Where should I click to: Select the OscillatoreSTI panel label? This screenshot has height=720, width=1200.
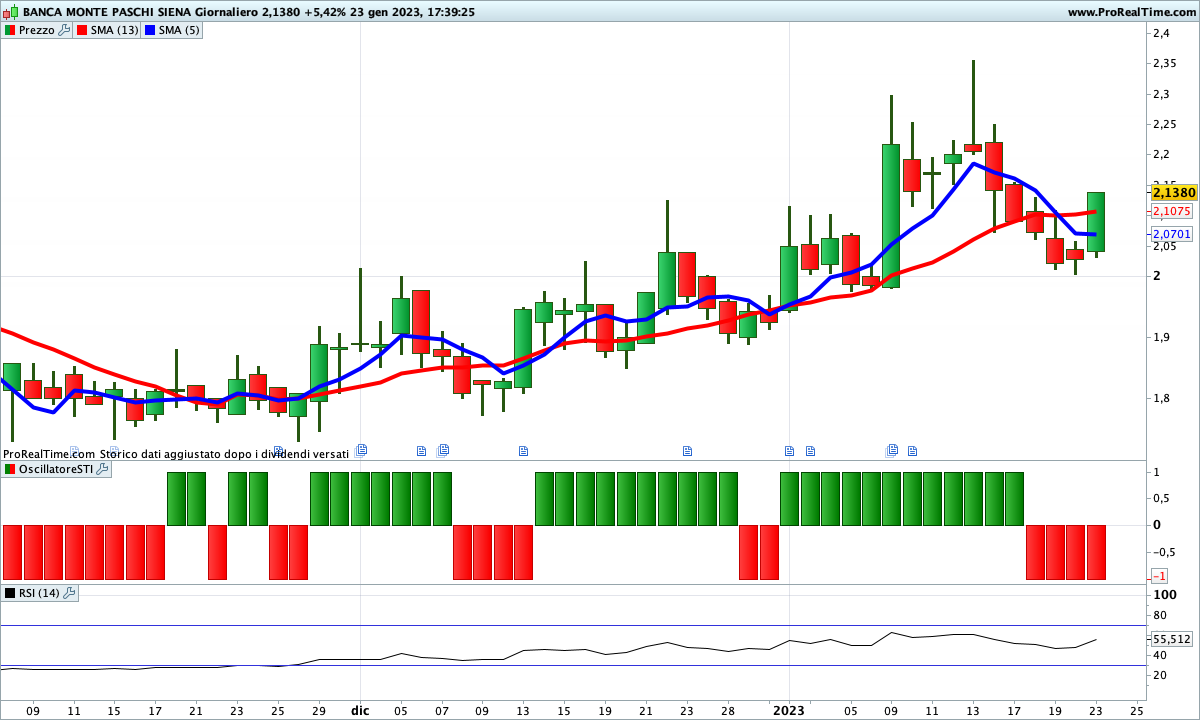click(56, 469)
